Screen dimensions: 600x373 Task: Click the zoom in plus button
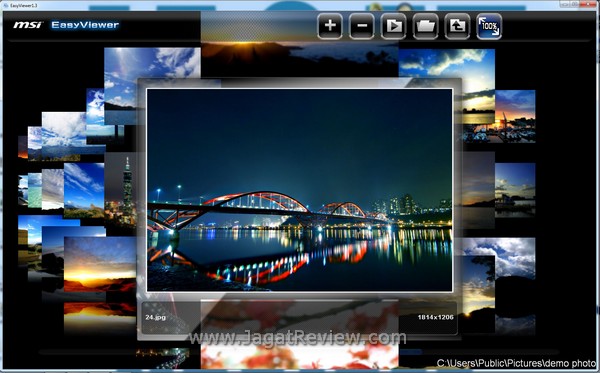coord(330,26)
